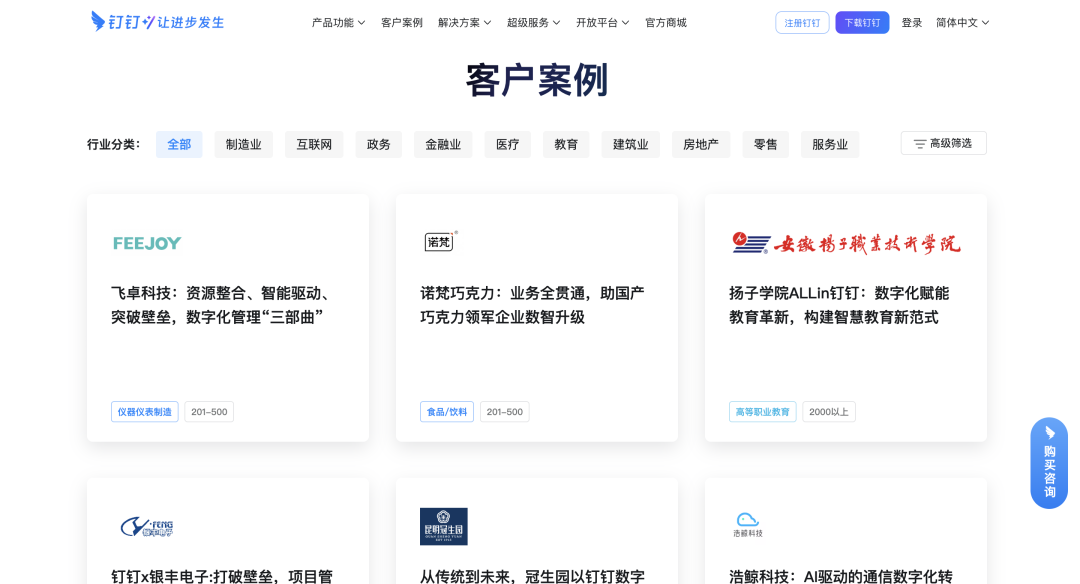This screenshot has width=1080, height=584.
Task: Expand the 产品功能 dropdown menu
Action: (338, 23)
